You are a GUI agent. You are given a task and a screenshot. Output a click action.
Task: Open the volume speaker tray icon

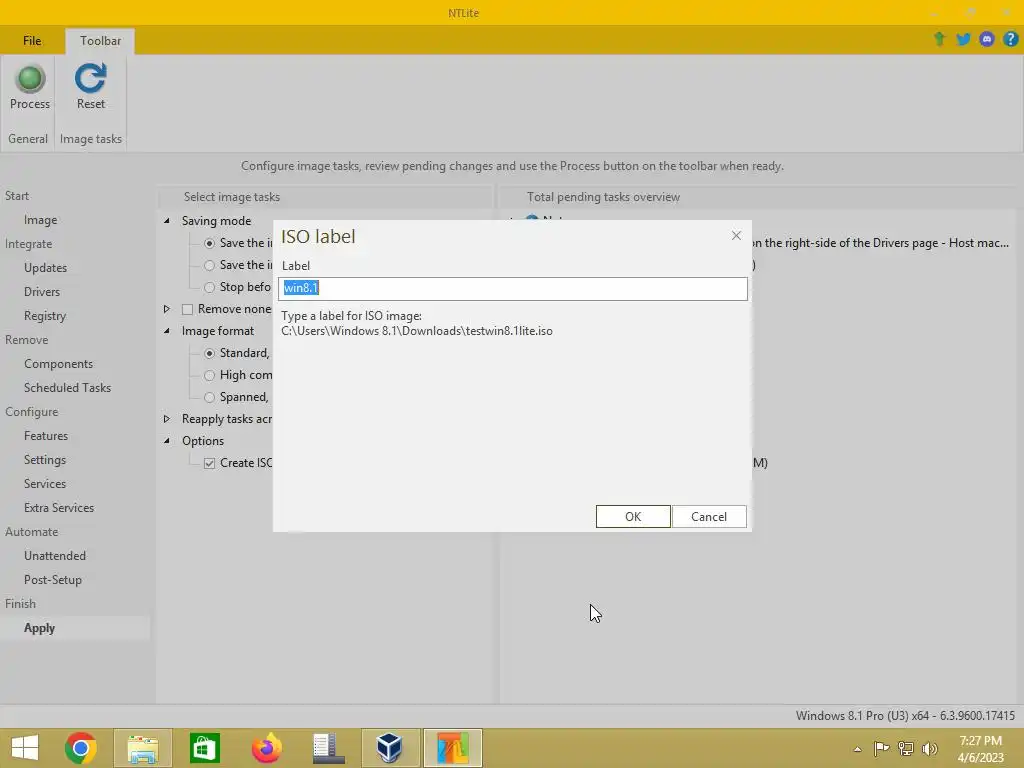pos(930,748)
